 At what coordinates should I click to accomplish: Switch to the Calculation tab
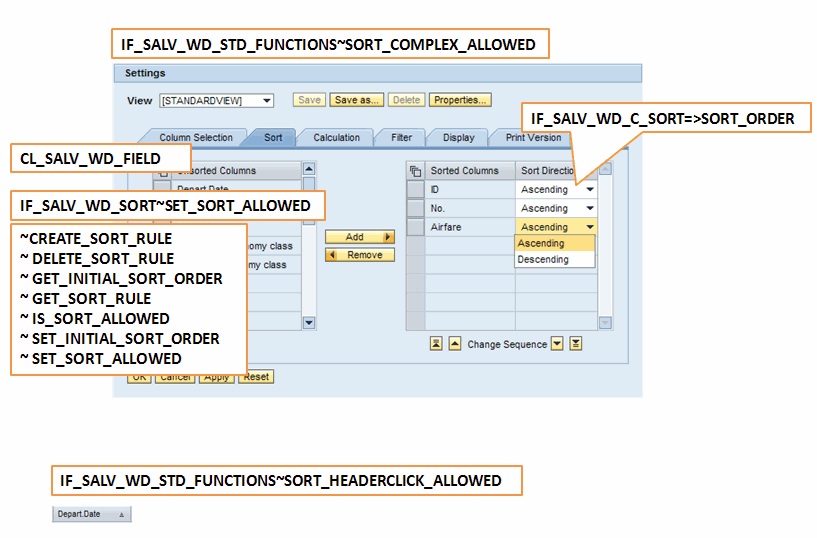(x=336, y=138)
